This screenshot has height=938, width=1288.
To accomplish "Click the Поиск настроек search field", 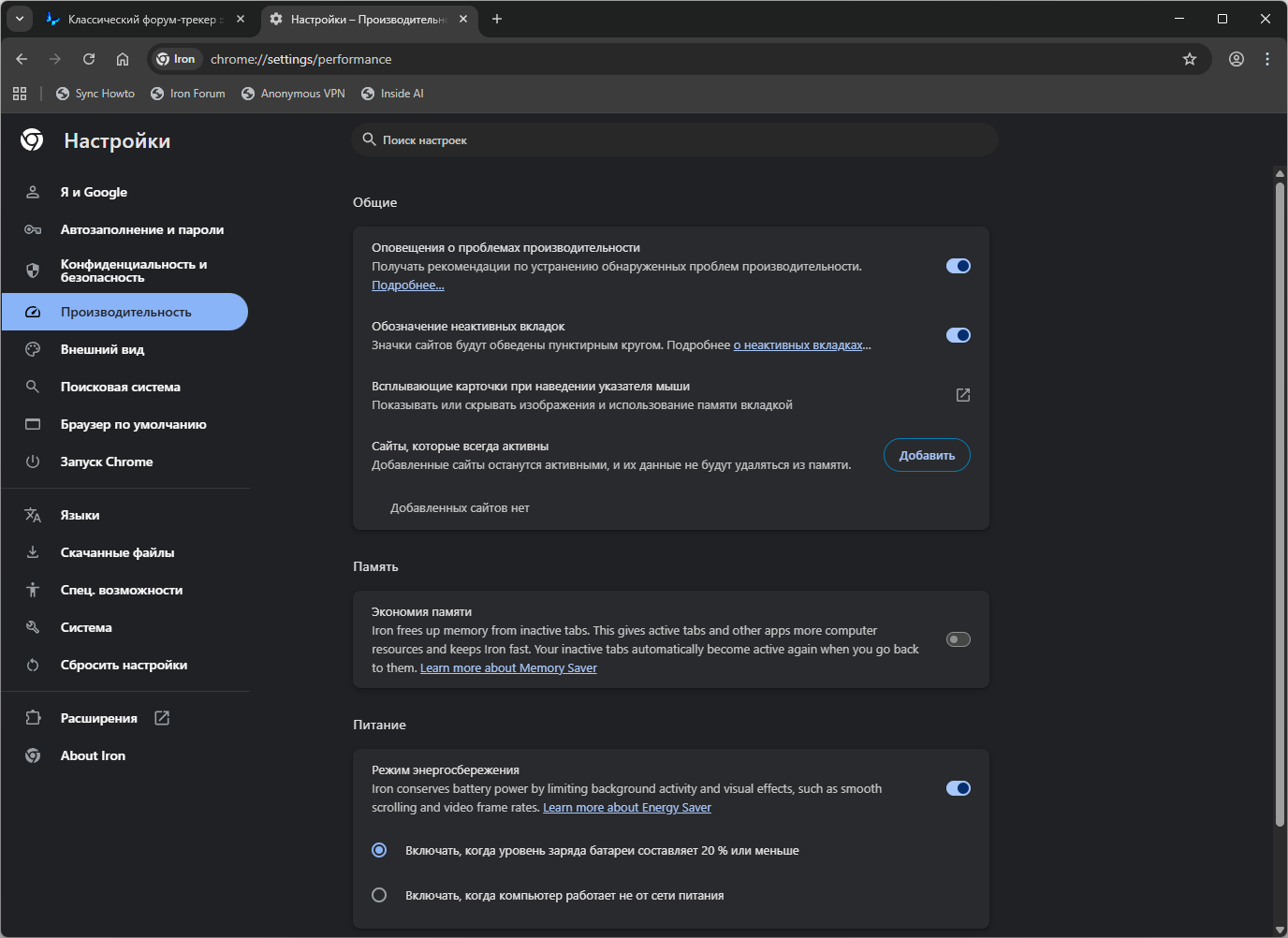I will 674,140.
